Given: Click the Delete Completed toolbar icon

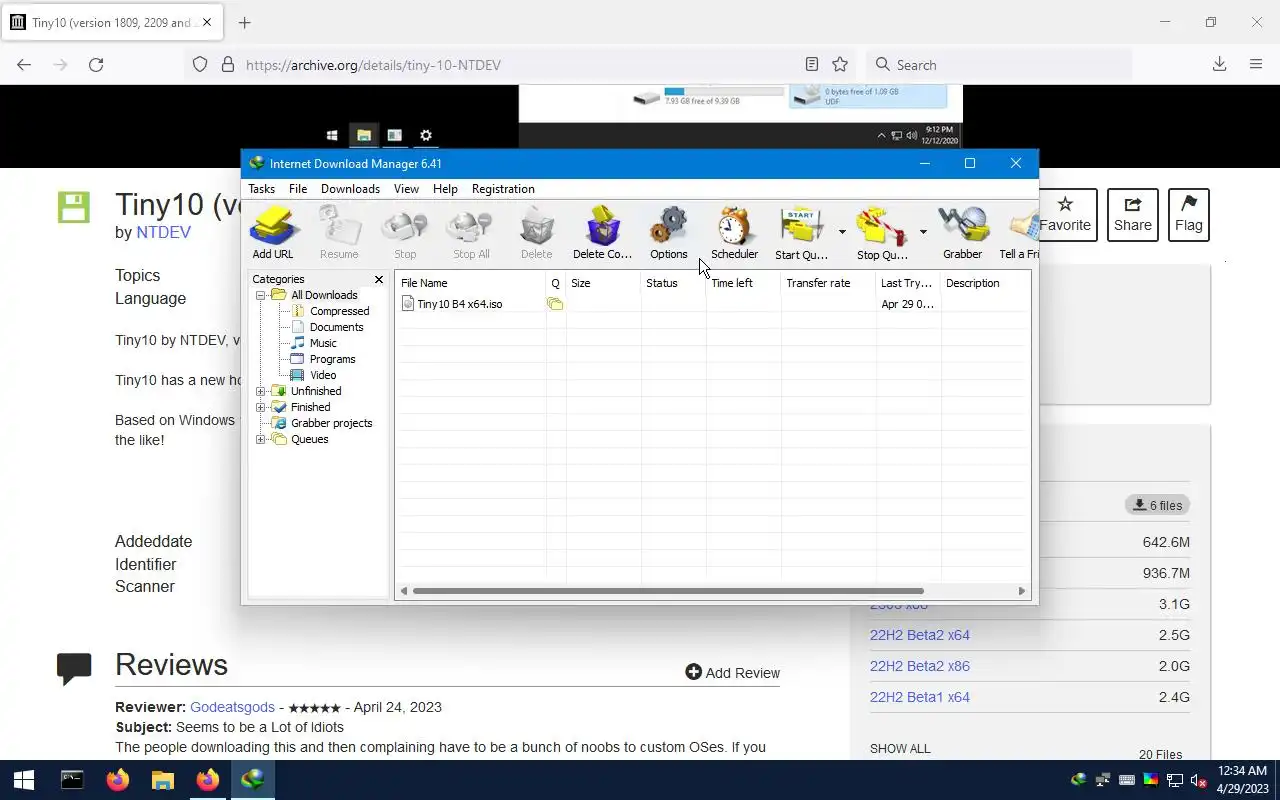Looking at the screenshot, I should [602, 232].
